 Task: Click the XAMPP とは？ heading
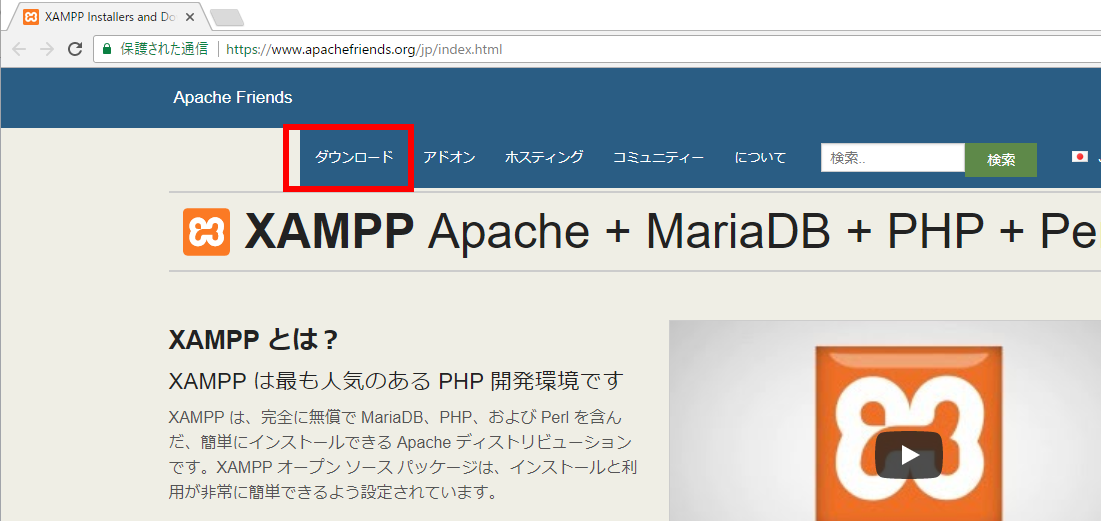[254, 341]
